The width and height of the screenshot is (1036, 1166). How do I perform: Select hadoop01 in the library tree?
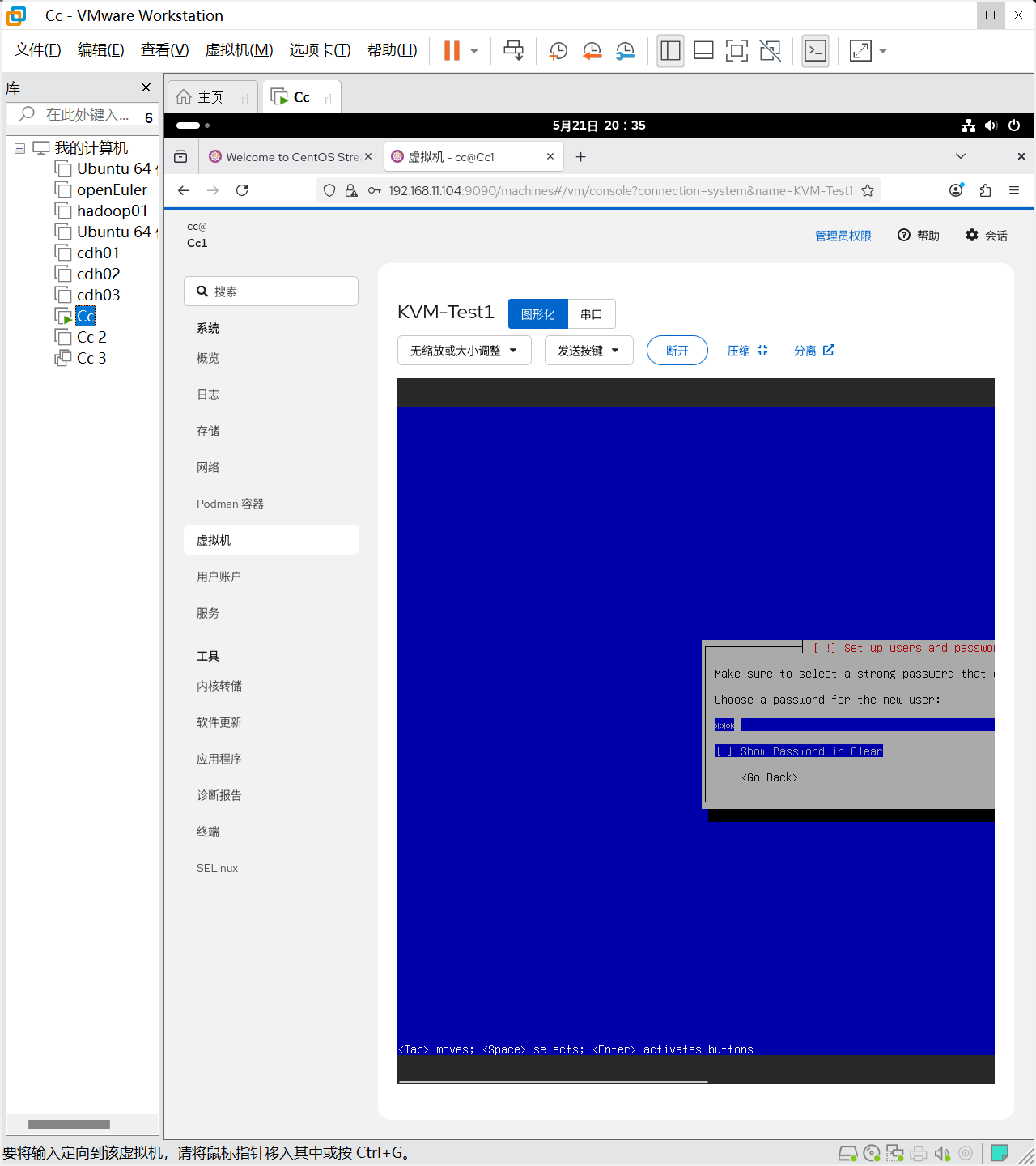(112, 211)
